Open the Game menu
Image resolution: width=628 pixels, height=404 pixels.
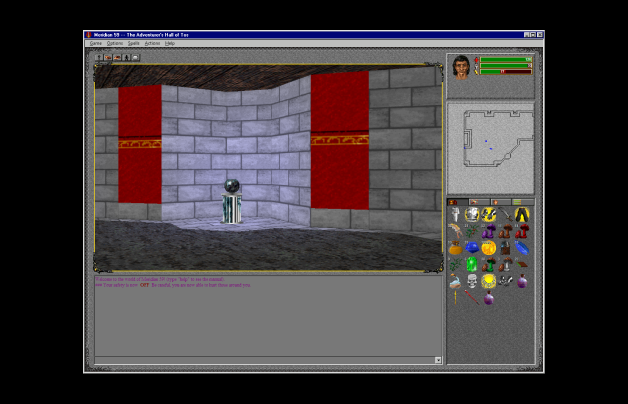click(x=95, y=43)
